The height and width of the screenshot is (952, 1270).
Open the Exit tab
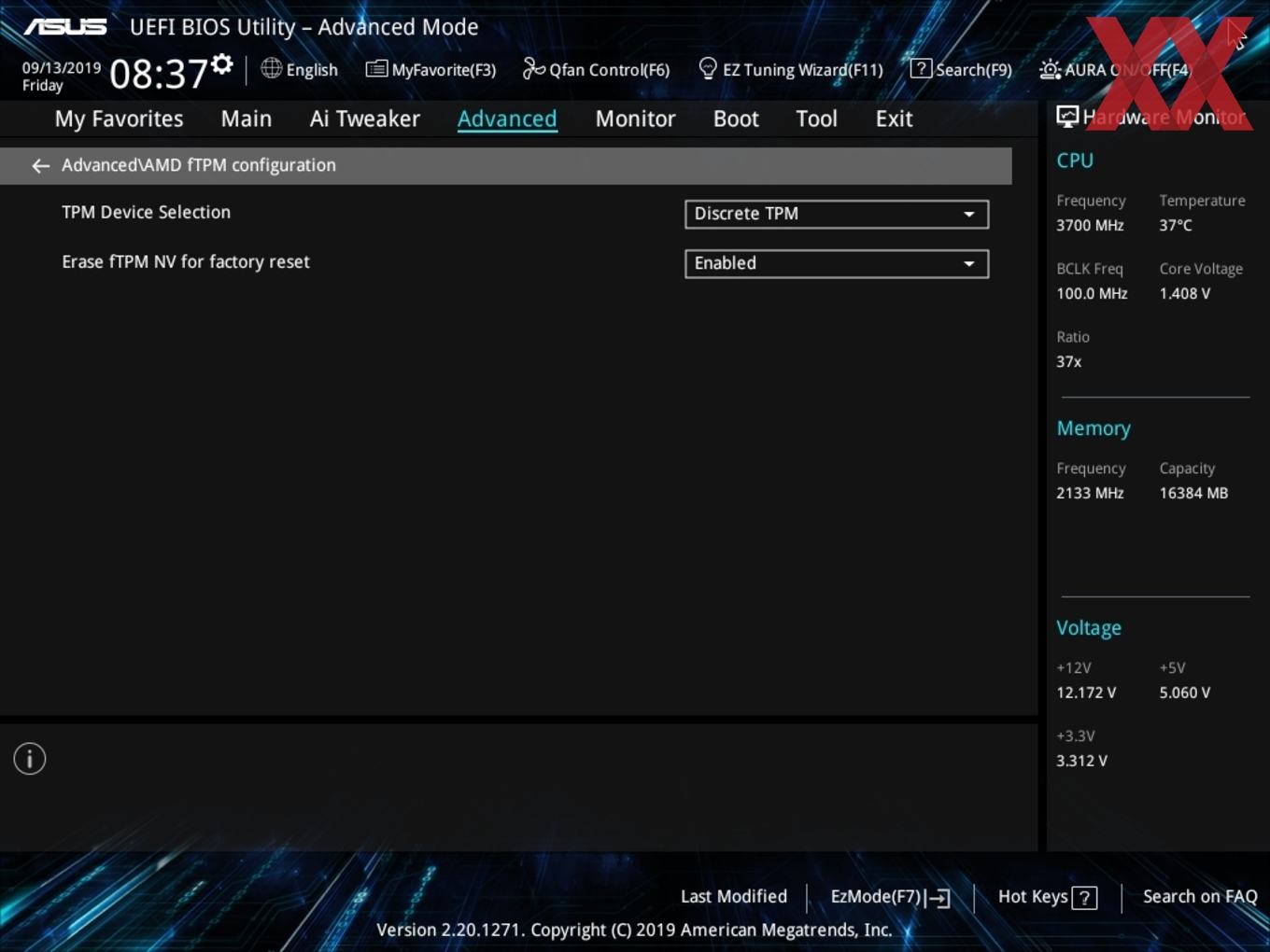tap(894, 119)
